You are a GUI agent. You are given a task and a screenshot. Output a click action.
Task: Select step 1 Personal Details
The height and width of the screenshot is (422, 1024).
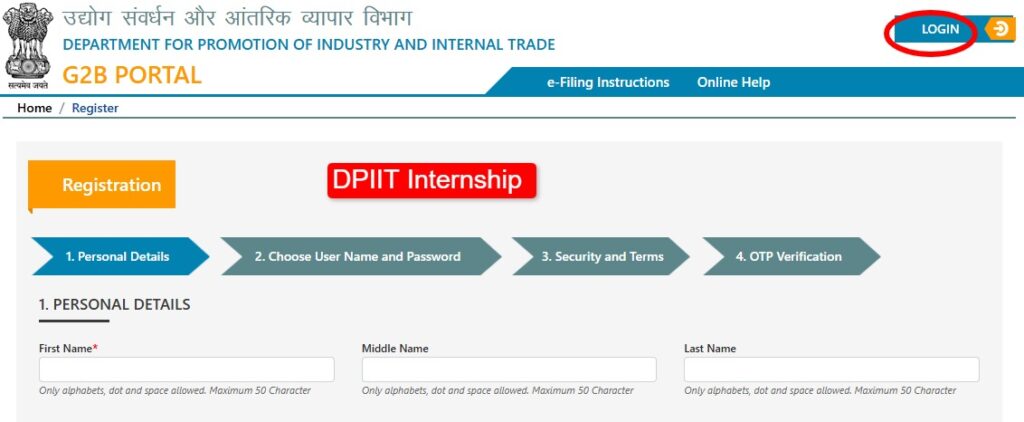(x=117, y=256)
